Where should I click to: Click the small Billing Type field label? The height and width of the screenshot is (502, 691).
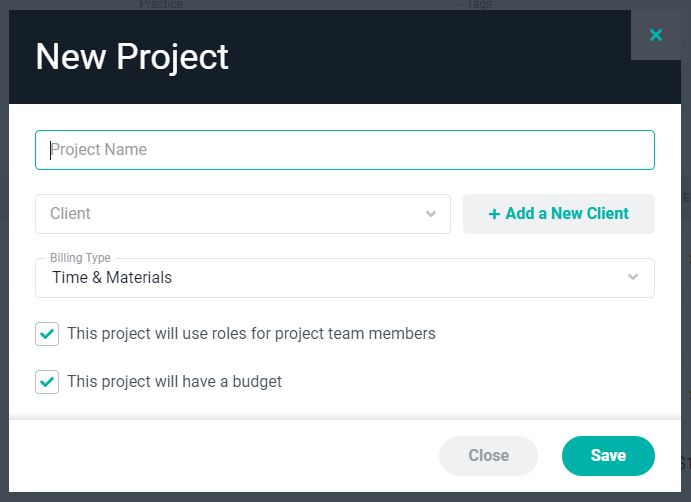click(x=80, y=258)
